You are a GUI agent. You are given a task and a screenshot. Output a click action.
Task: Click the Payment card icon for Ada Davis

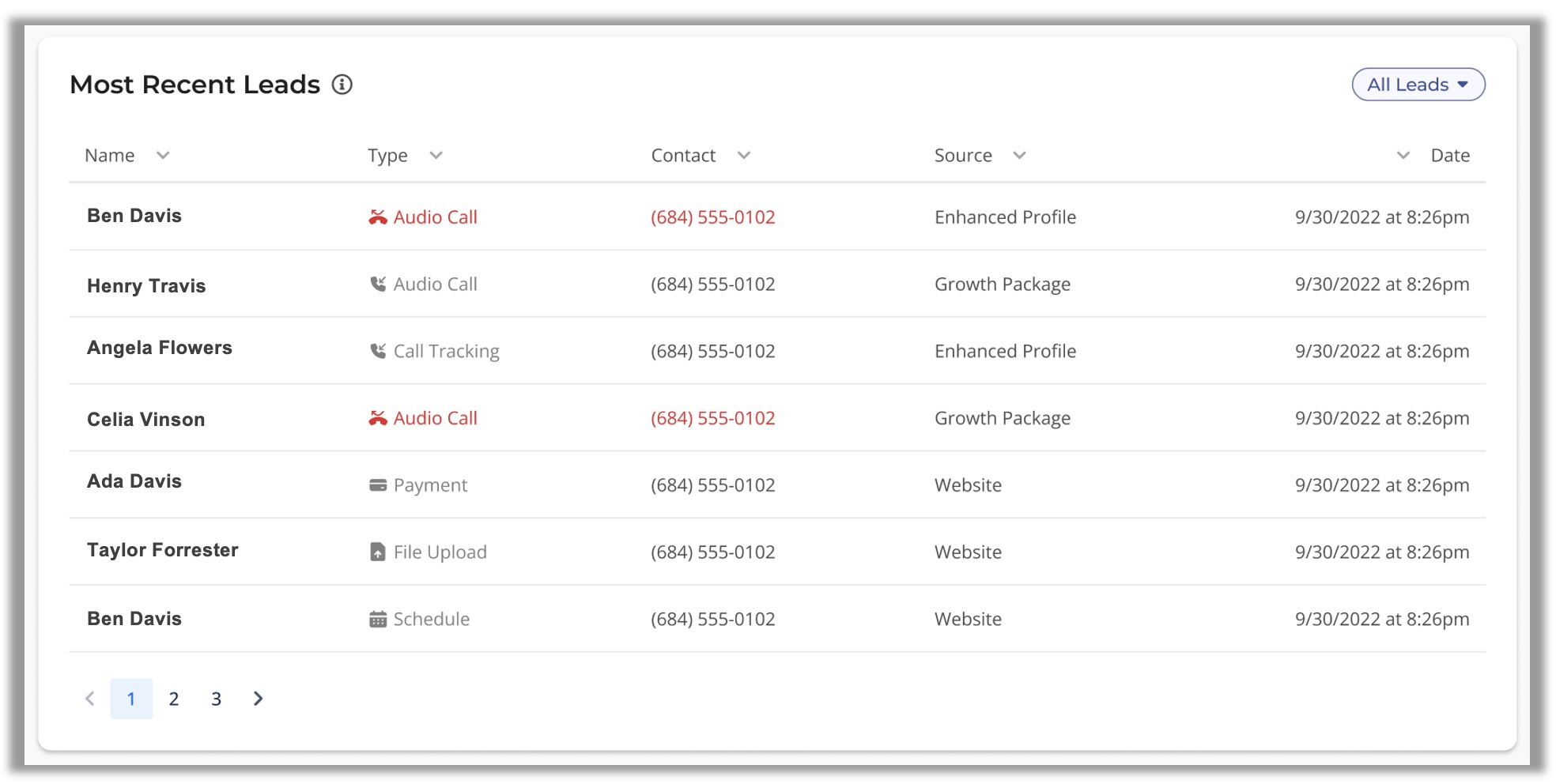(378, 485)
